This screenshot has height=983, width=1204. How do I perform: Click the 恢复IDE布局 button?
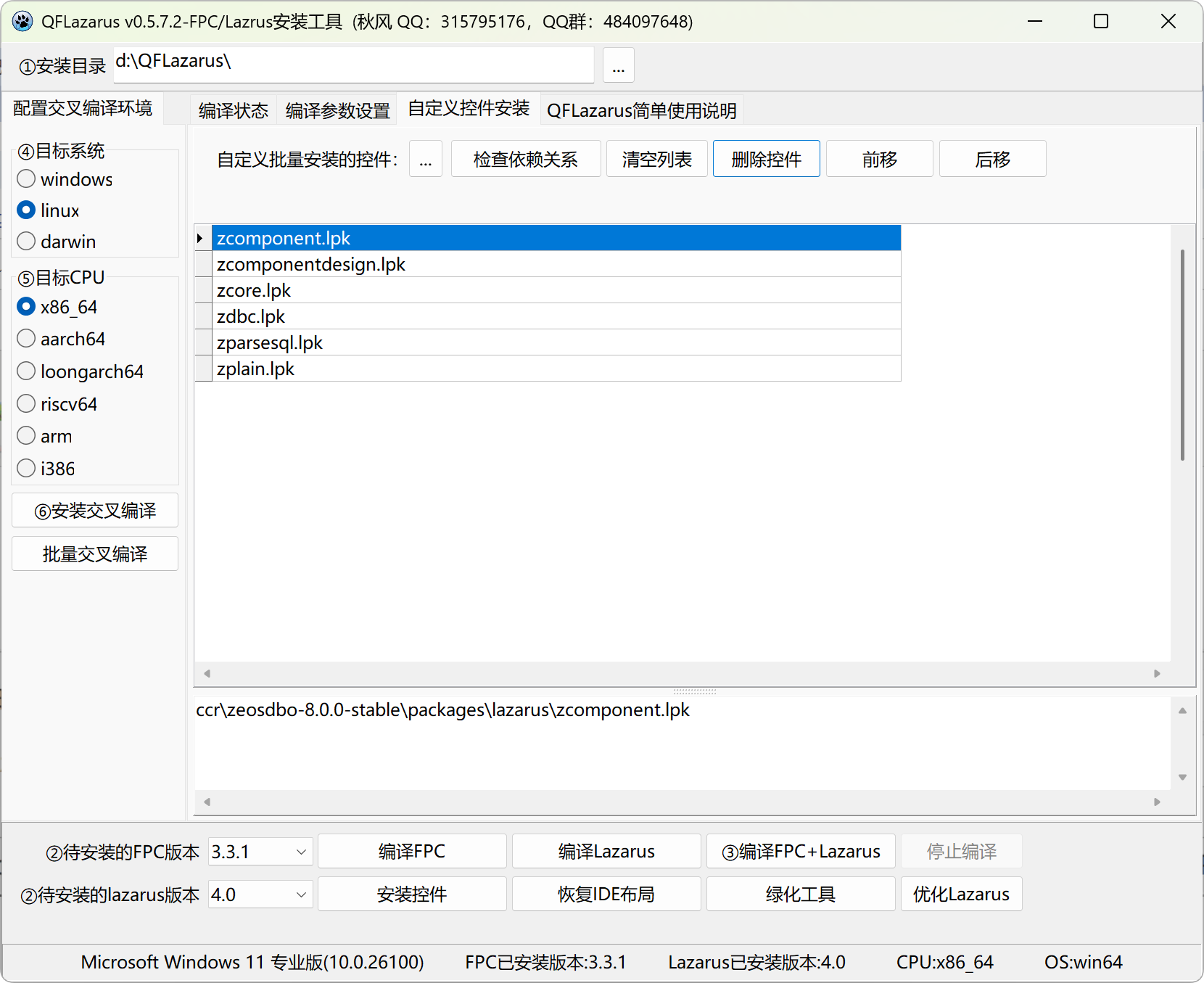(606, 894)
